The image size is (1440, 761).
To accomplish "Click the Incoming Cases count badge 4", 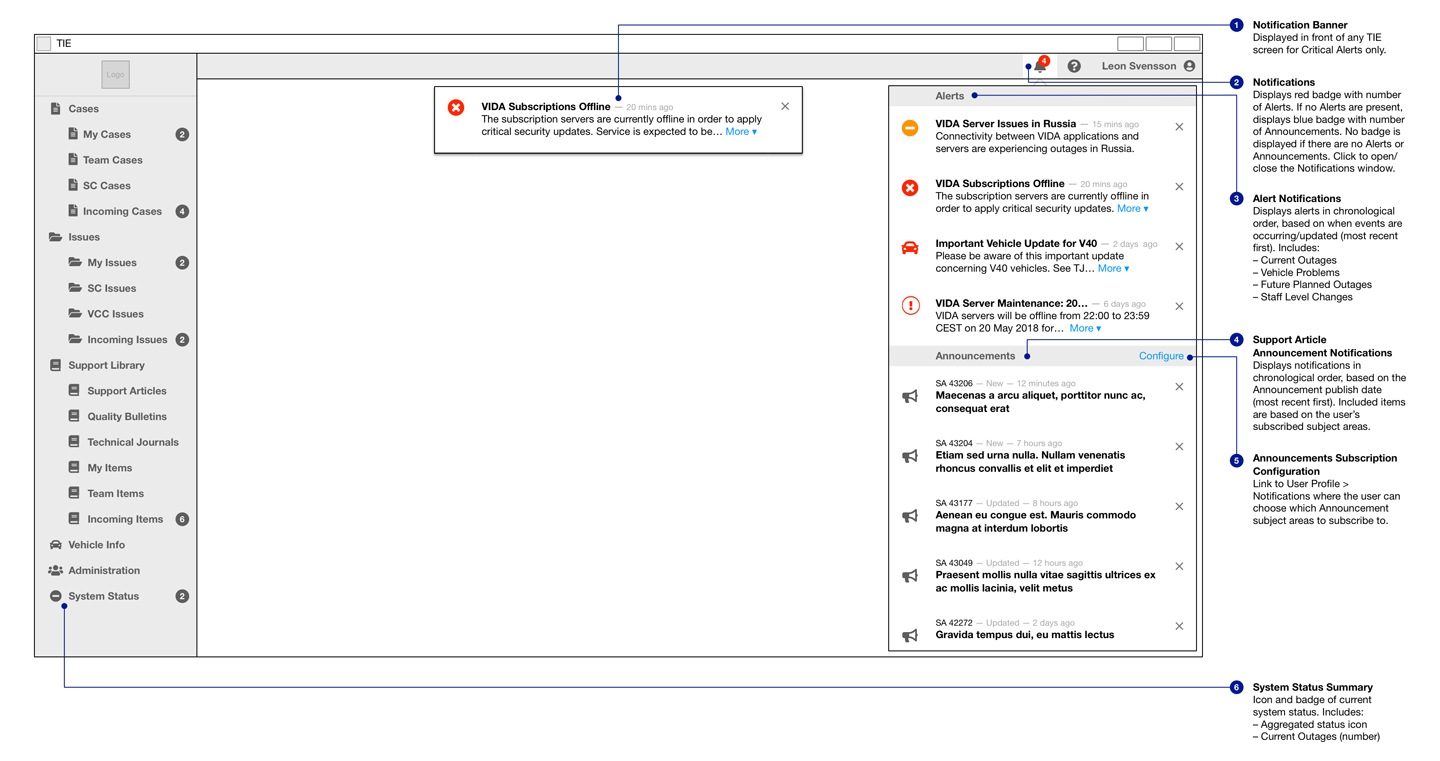I will [x=182, y=211].
